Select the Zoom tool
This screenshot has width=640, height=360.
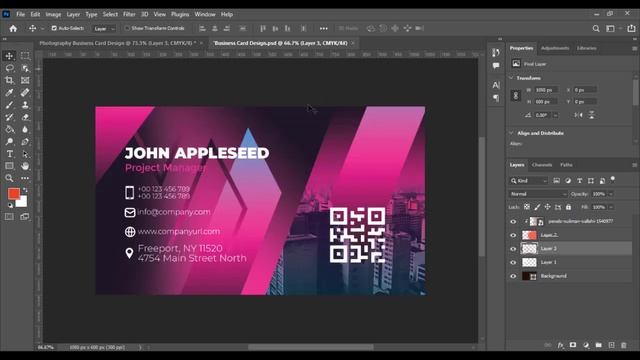tap(9, 178)
